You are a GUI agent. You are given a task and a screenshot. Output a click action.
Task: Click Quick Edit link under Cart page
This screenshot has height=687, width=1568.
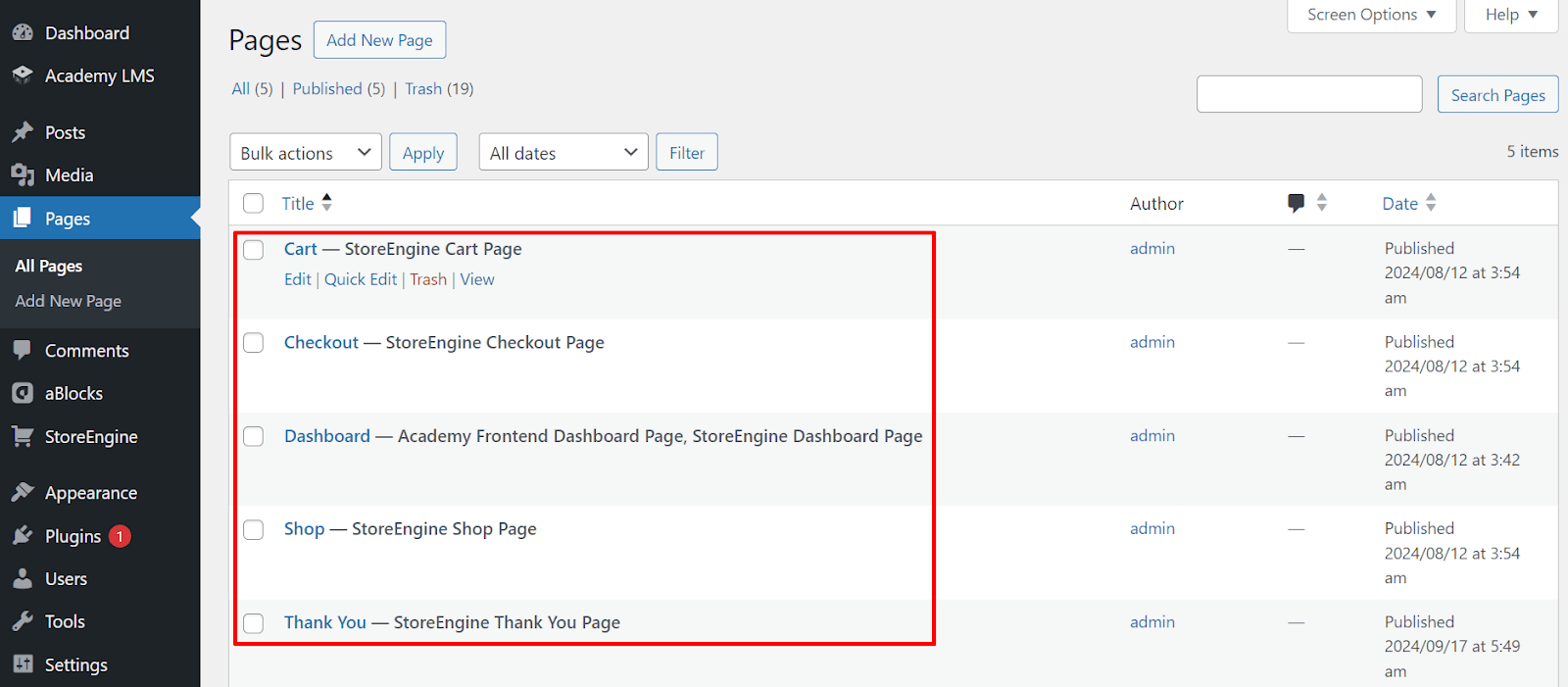point(361,279)
